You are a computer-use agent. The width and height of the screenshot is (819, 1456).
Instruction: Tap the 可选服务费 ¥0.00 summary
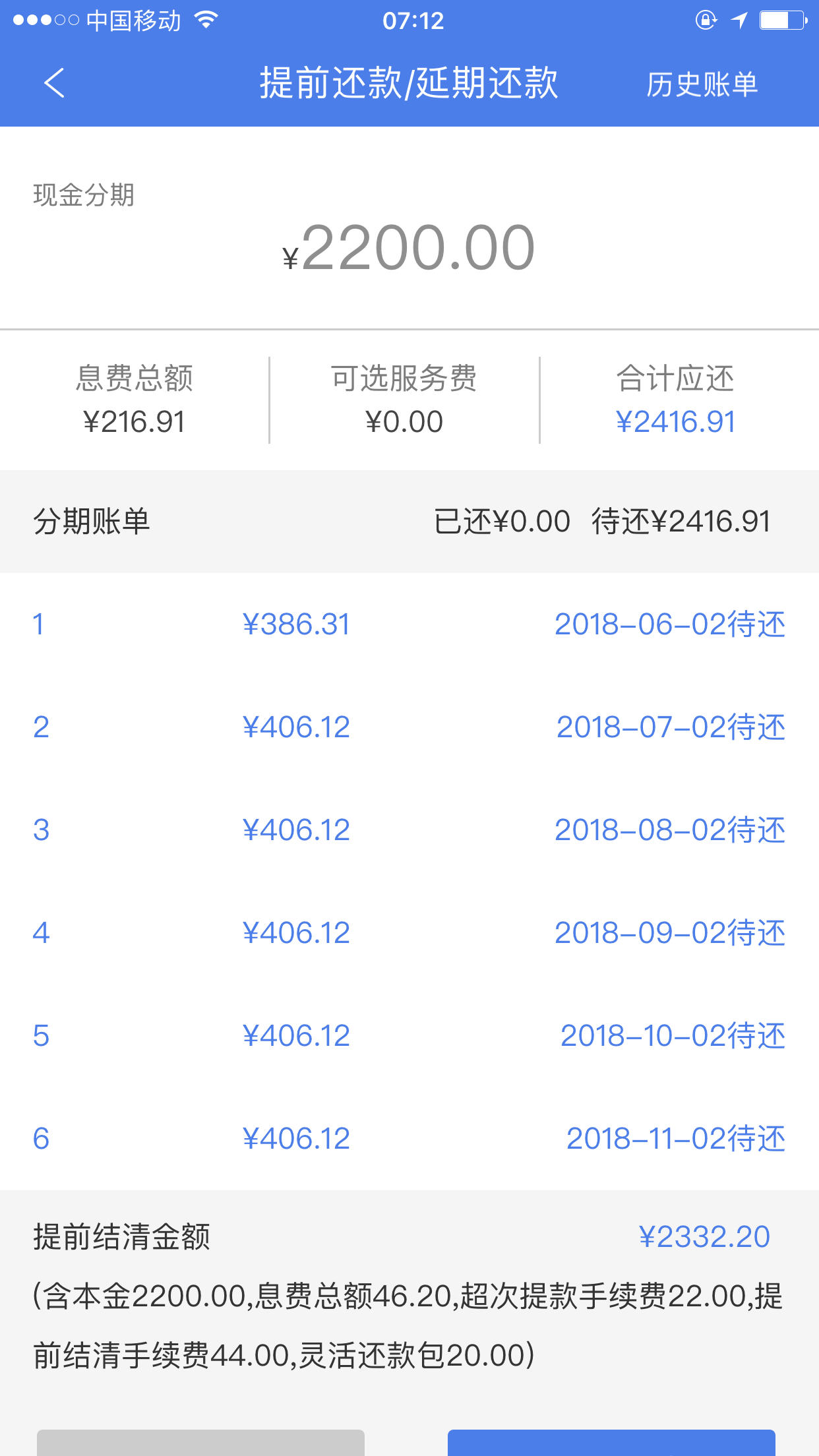[x=404, y=400]
